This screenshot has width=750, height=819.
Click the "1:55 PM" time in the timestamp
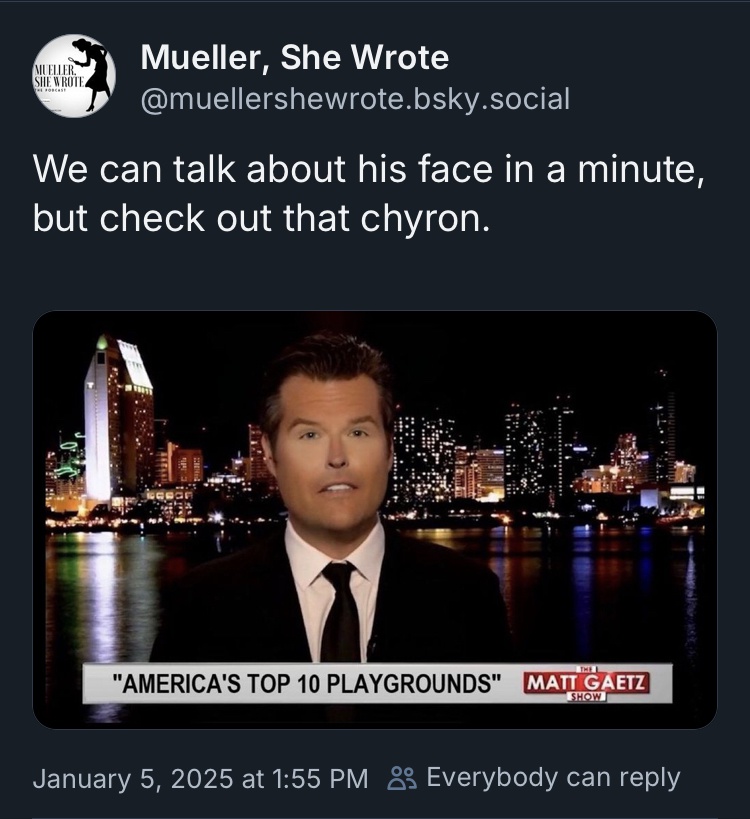coord(324,778)
